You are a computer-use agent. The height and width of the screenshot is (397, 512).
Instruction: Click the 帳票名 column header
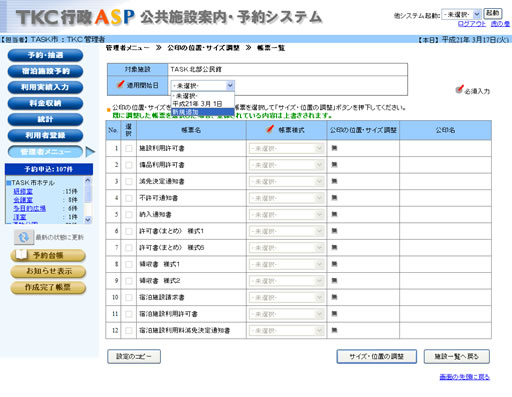[191, 130]
